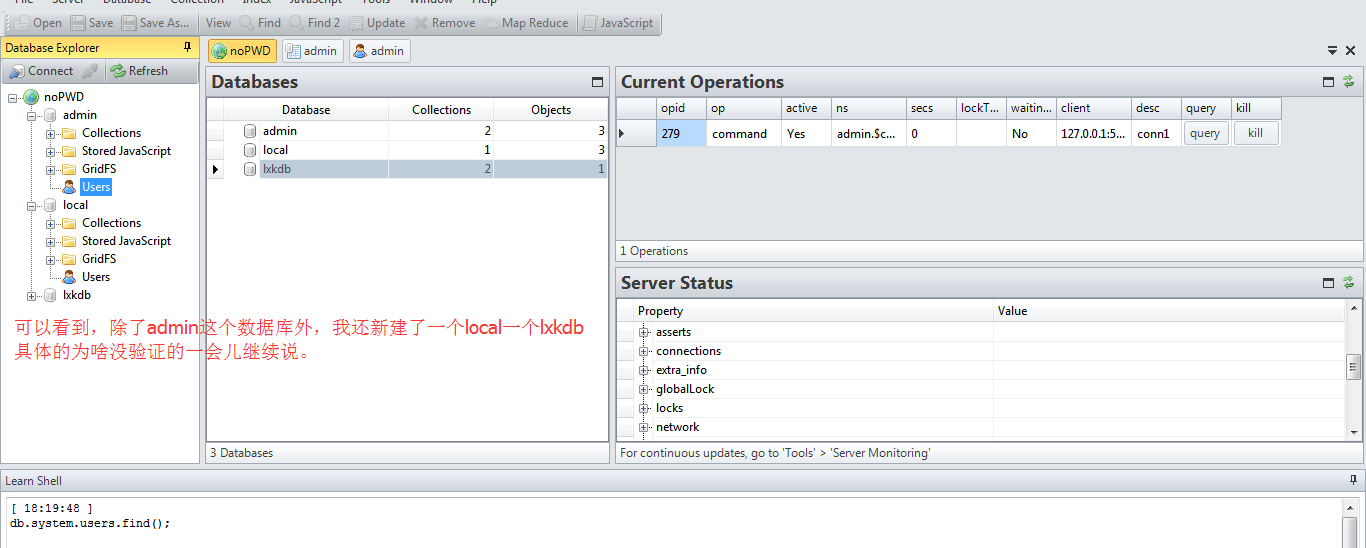The height and width of the screenshot is (548, 1366).
Task: Expand the locks property
Action: 645,408
